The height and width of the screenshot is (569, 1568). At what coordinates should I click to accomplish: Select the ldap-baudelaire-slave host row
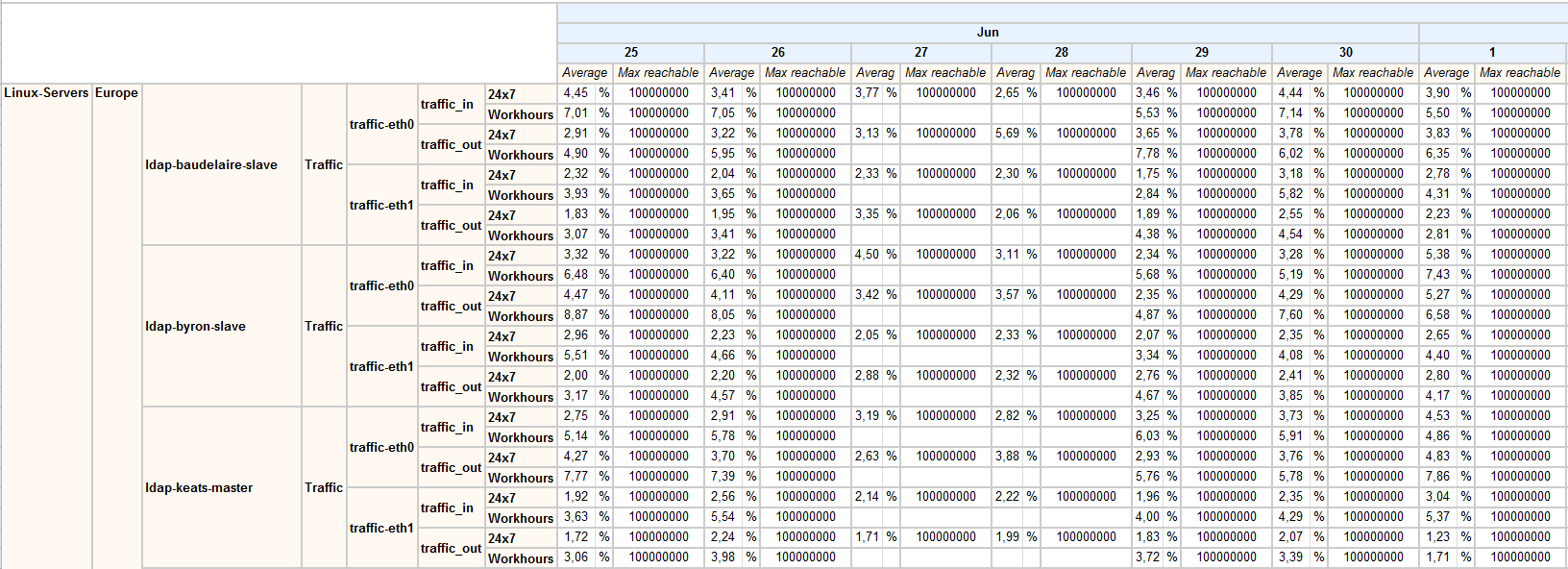coord(211,165)
